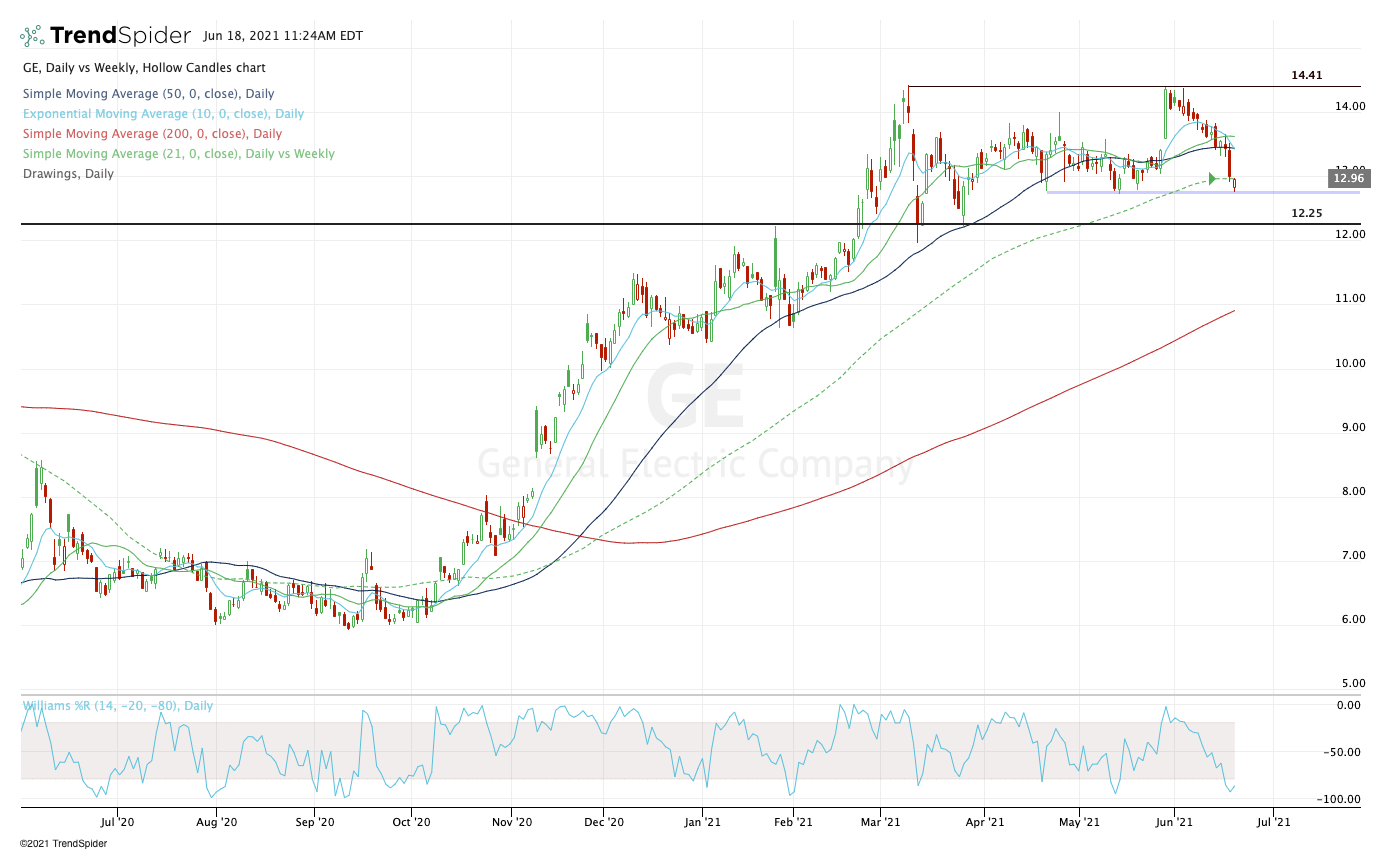Viewport: 1391px width, 853px height.
Task: Click the Jul '20 date axis label
Action: click(x=118, y=822)
